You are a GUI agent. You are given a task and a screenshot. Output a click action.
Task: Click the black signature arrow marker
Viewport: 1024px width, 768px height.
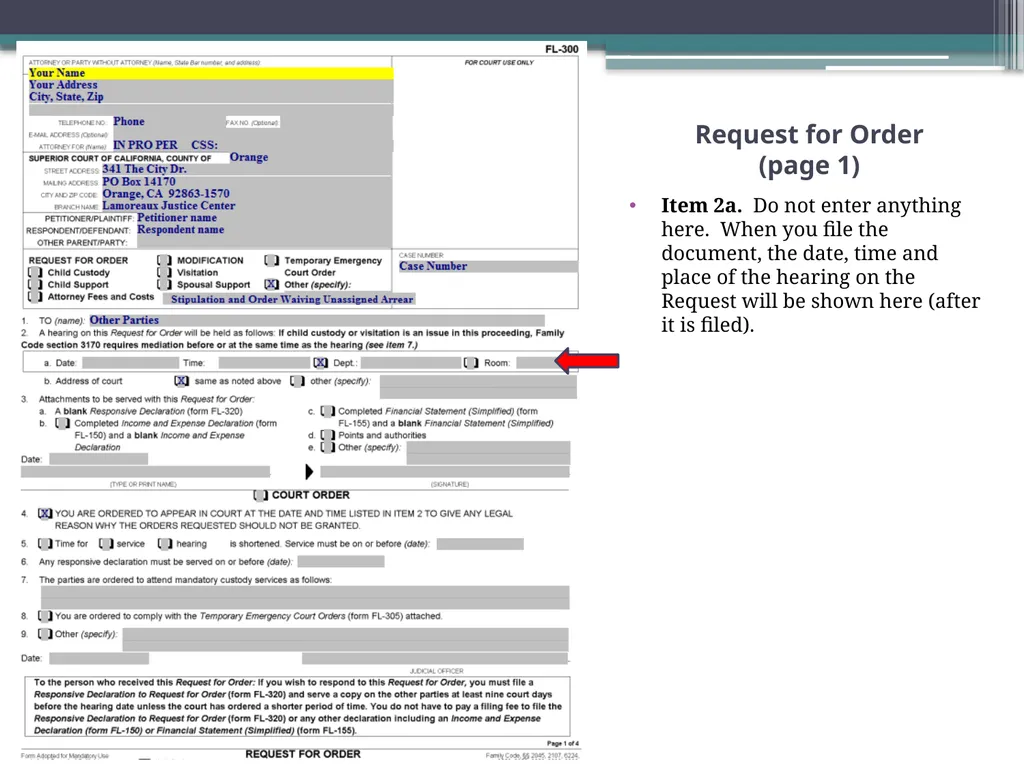(x=309, y=472)
